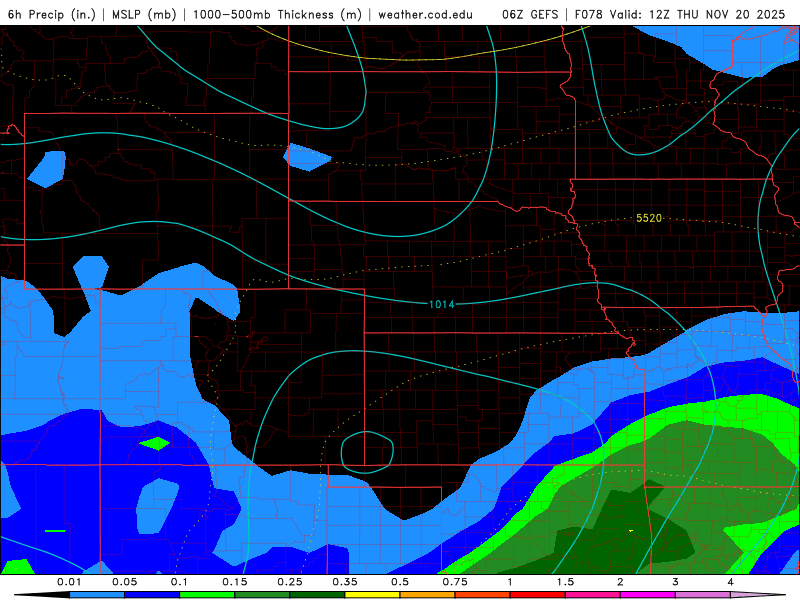Click the red 1–1.5 legend swatch
The height and width of the screenshot is (600, 800).
(x=538, y=595)
